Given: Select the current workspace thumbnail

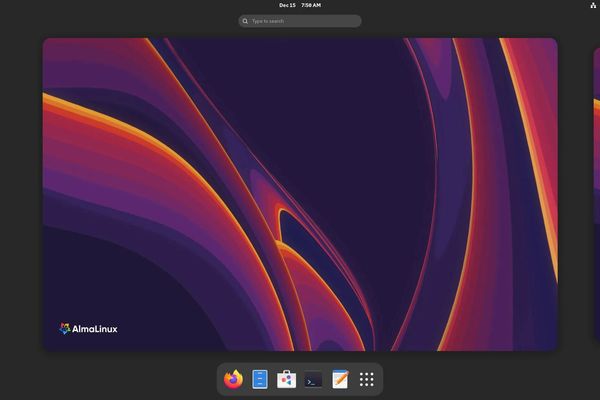Looking at the screenshot, I should tap(300, 195).
